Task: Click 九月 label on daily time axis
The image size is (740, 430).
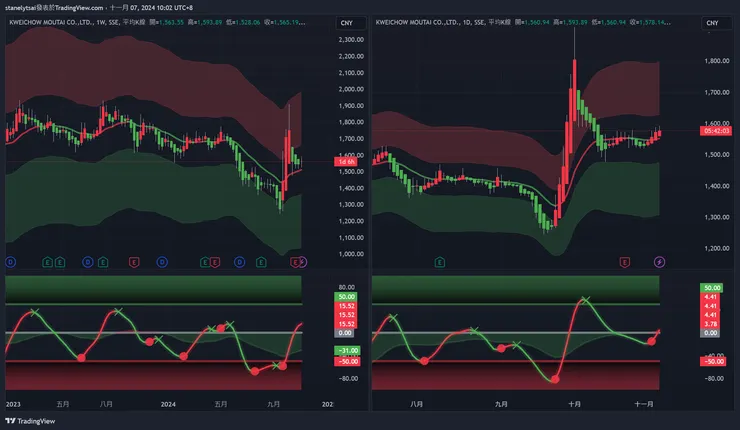Action: (501, 404)
